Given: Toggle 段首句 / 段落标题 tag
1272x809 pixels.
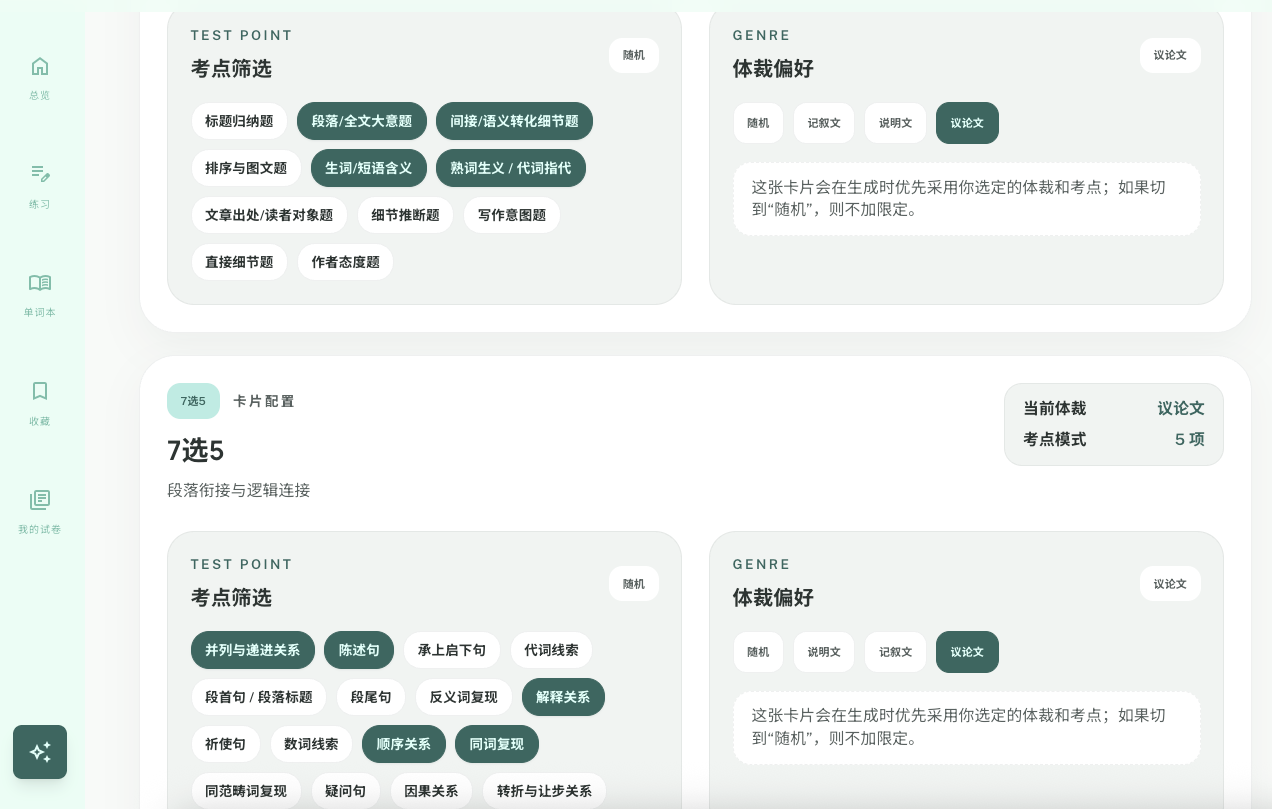Looking at the screenshot, I should pyautogui.click(x=259, y=697).
